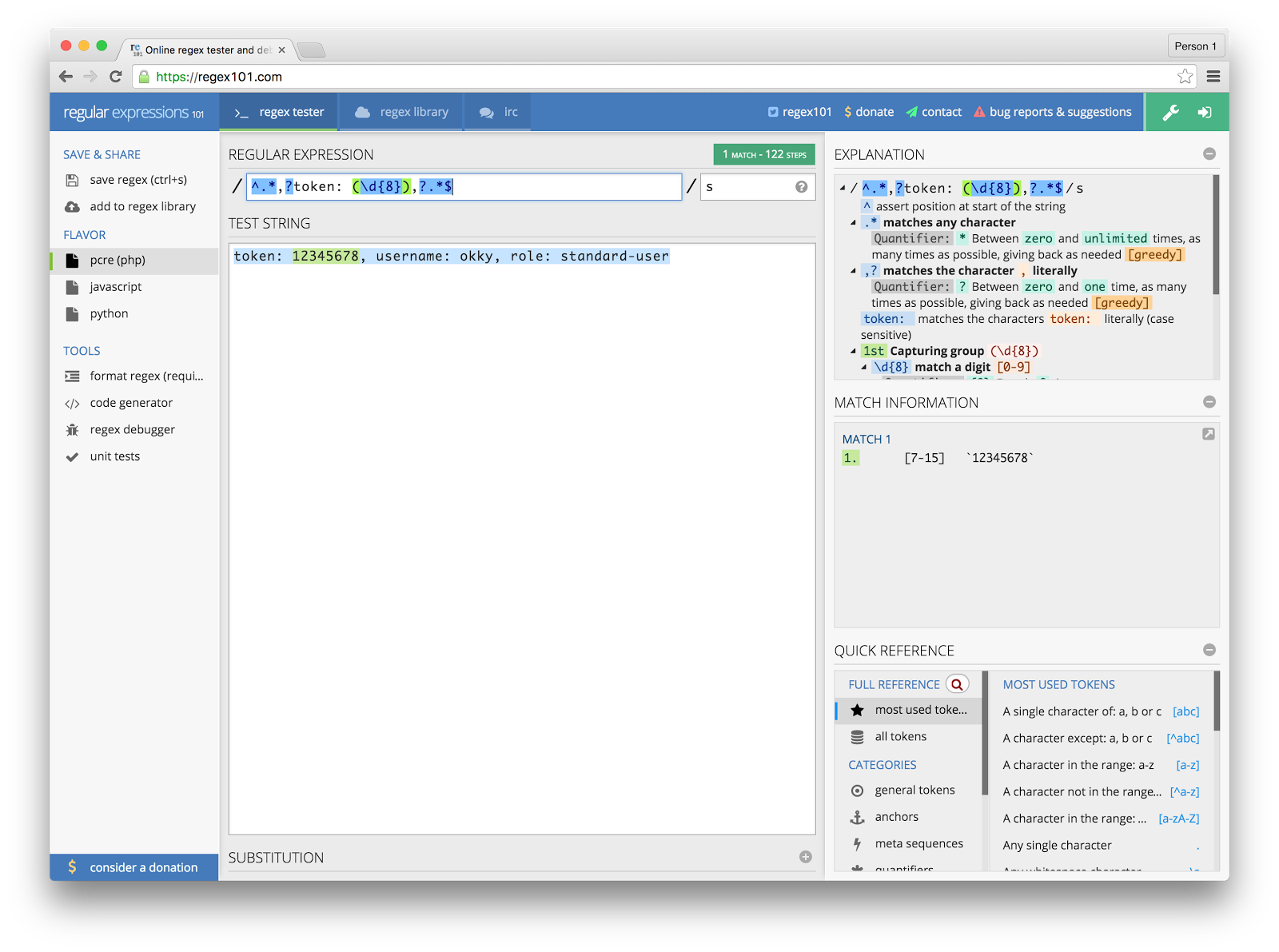Collapse the Explanation panel
1279x952 pixels.
click(1209, 153)
